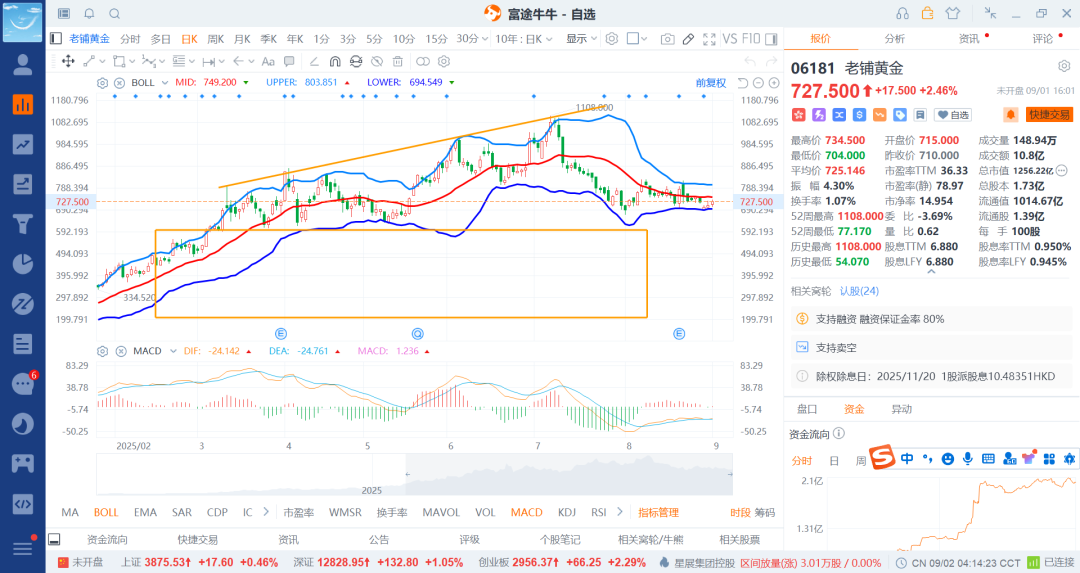1080x573 pixels.
Task: Open 认股(24) warrants link
Action: (859, 291)
